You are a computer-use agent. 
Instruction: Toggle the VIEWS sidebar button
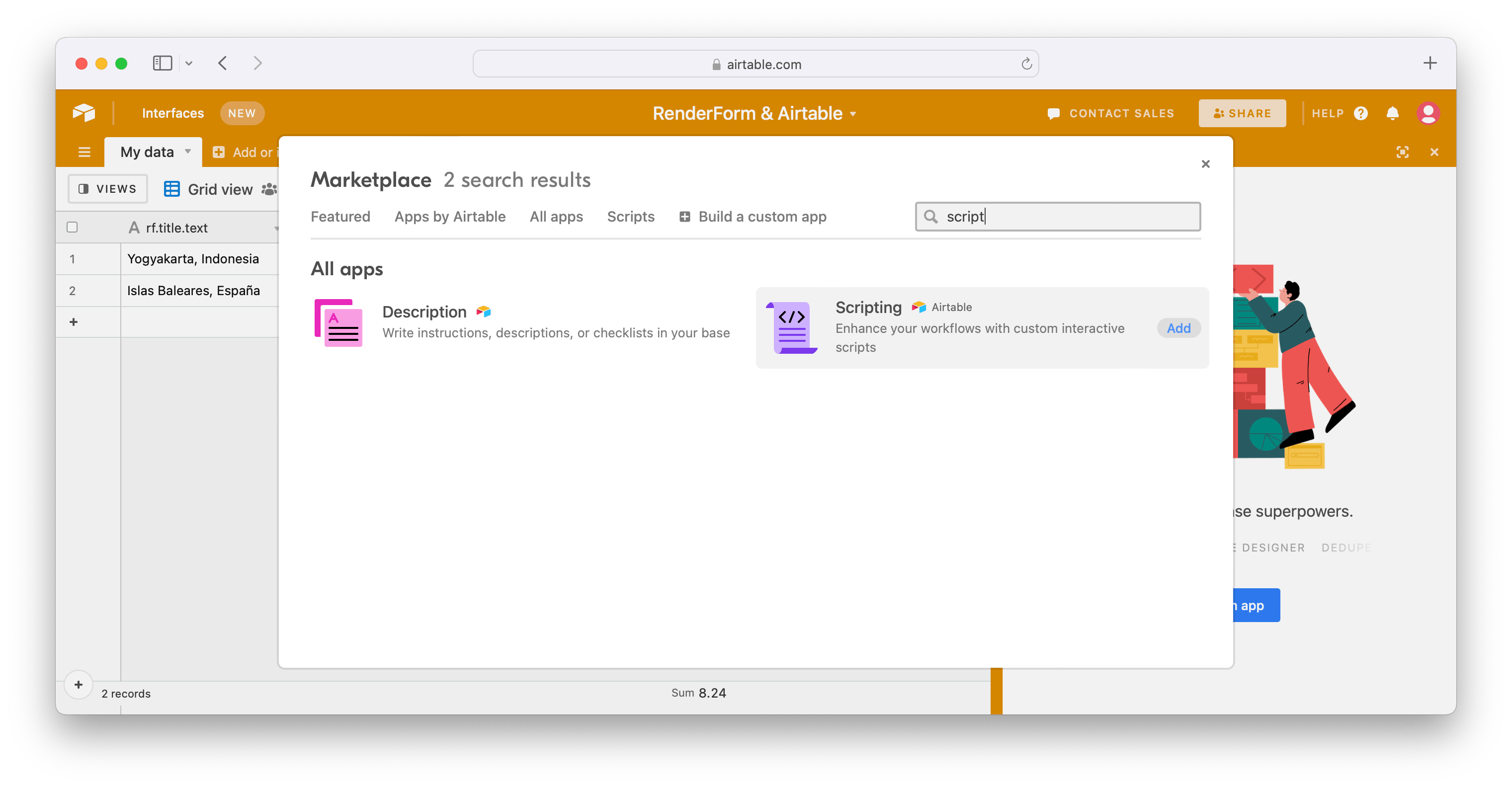coord(107,189)
